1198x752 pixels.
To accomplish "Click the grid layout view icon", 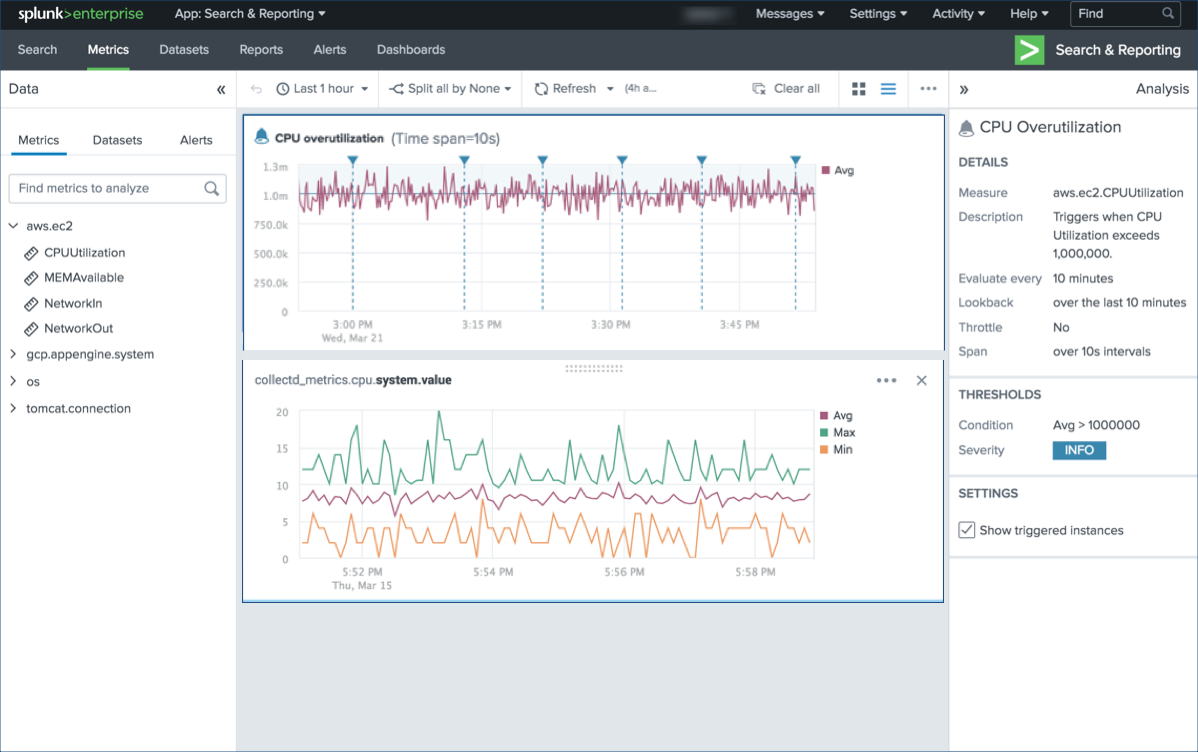I will coord(858,88).
